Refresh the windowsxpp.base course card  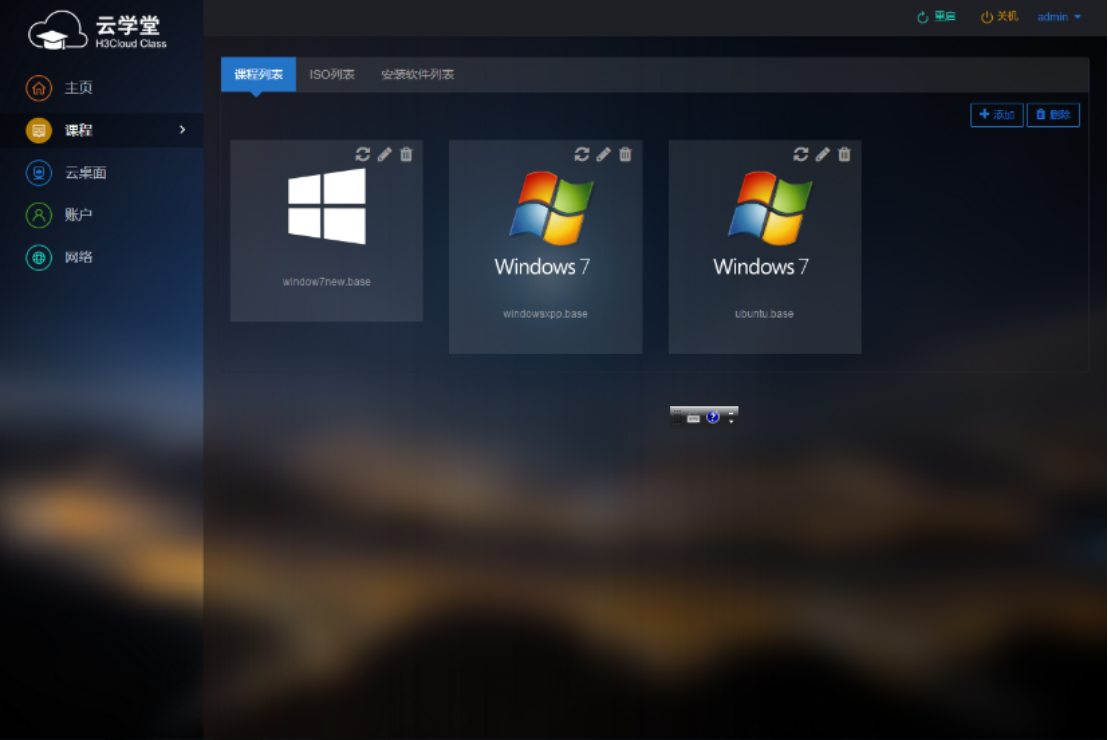[582, 154]
